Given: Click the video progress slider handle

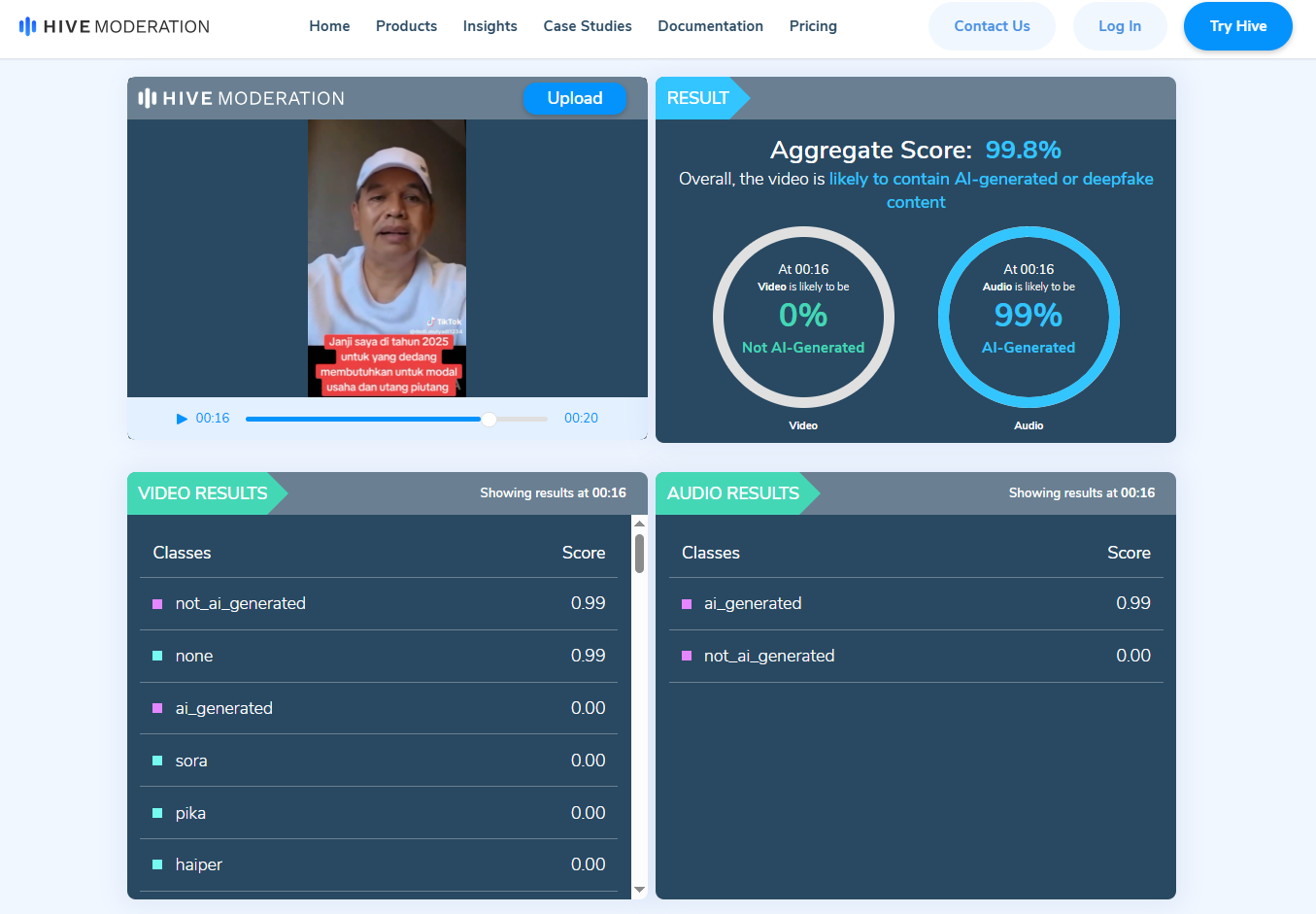Looking at the screenshot, I should (489, 419).
